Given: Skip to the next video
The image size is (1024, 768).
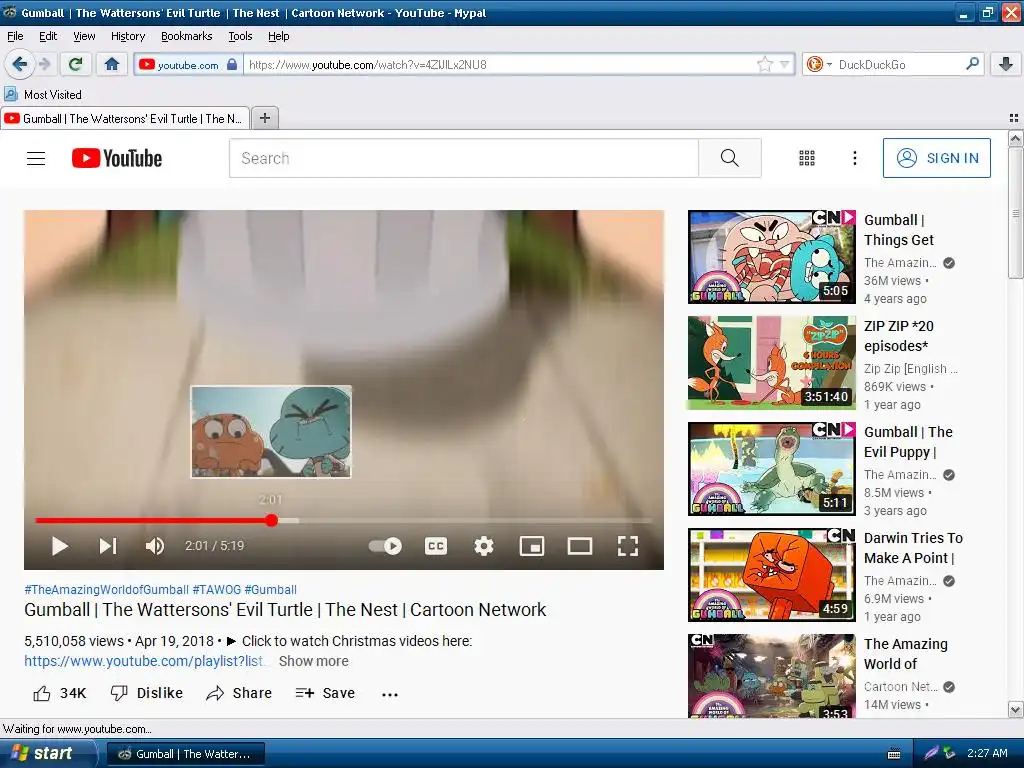Looking at the screenshot, I should coord(108,546).
